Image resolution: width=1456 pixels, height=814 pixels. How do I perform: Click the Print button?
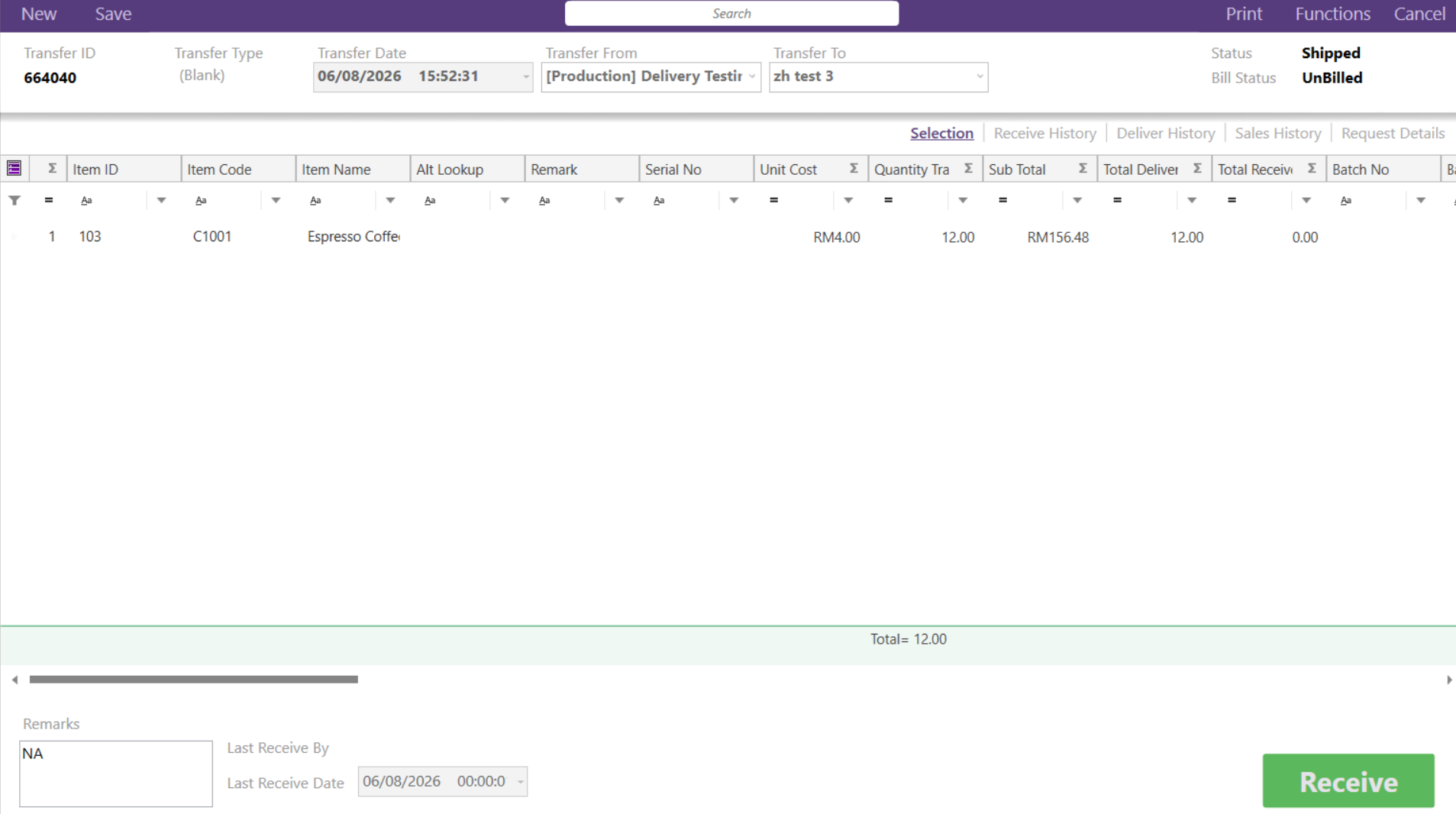[x=1244, y=14]
